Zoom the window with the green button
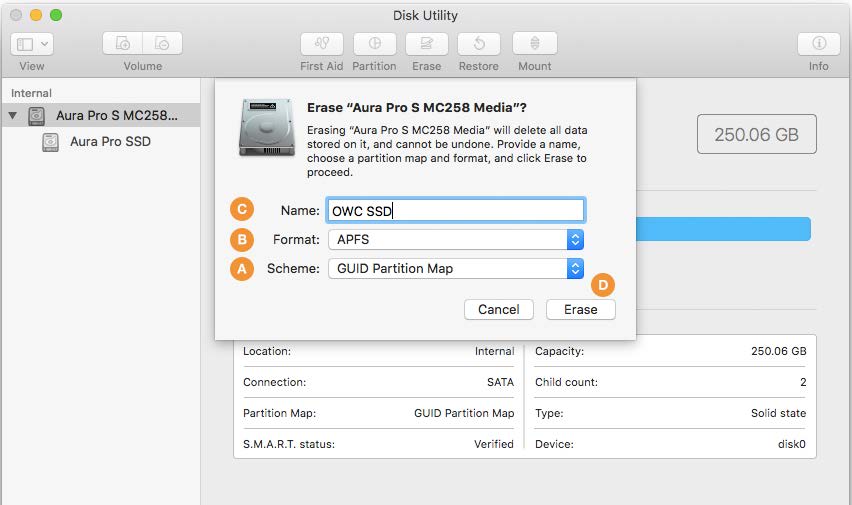852x505 pixels. click(x=56, y=15)
